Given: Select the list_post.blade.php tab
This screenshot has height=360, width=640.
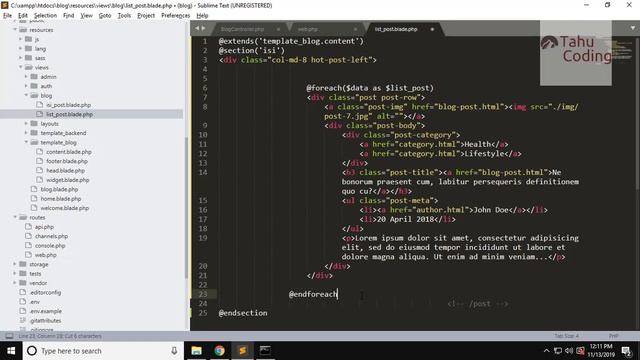Looking at the screenshot, I should pos(396,29).
